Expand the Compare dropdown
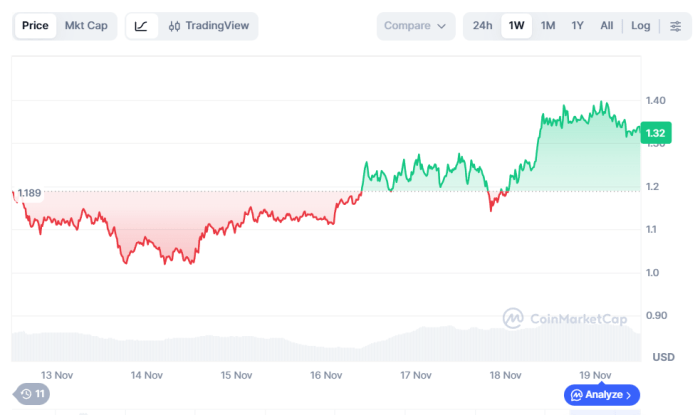Viewport: 700px width, 415px height. 415,26
